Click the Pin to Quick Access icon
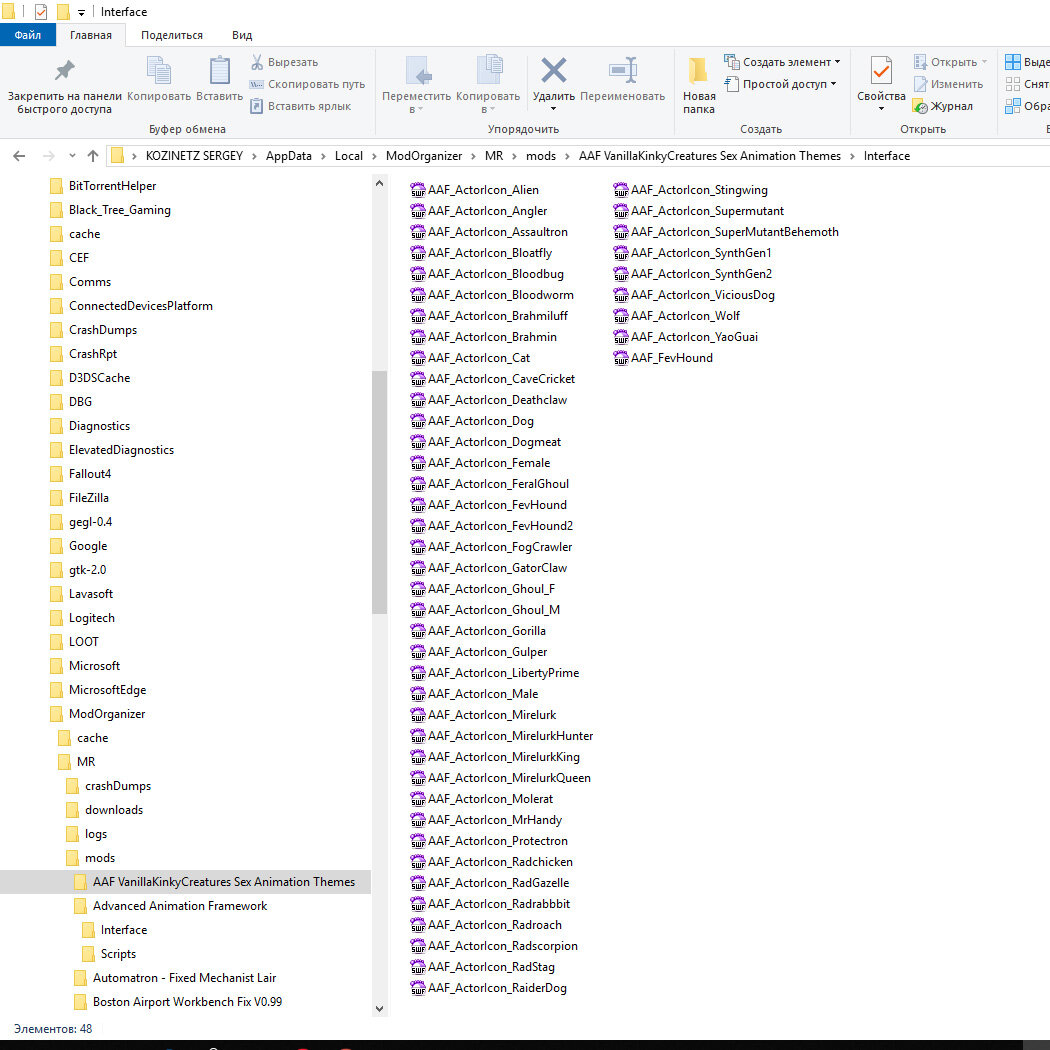Image resolution: width=1050 pixels, height=1050 pixels. pyautogui.click(x=64, y=70)
